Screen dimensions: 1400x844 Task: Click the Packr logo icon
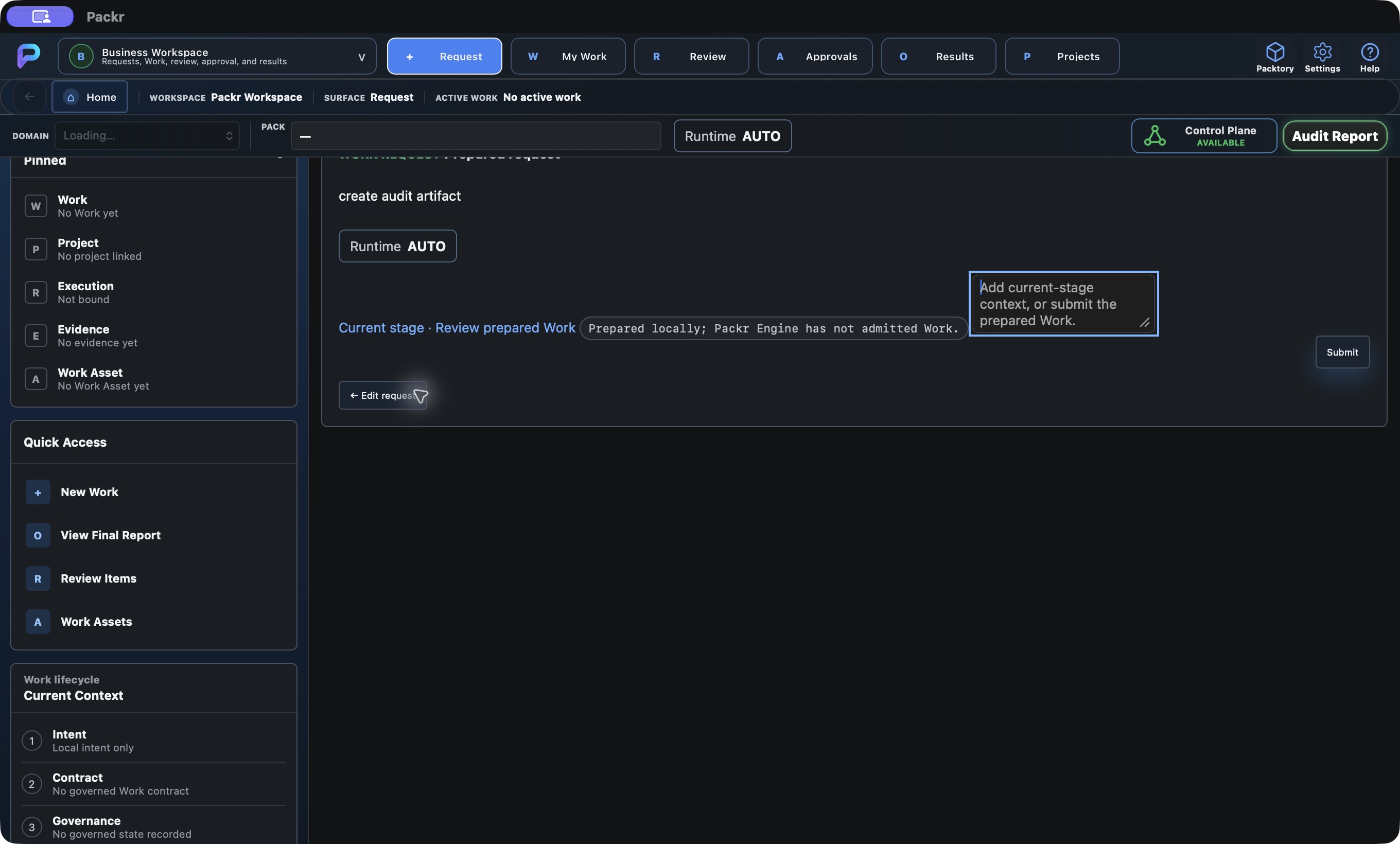point(28,56)
